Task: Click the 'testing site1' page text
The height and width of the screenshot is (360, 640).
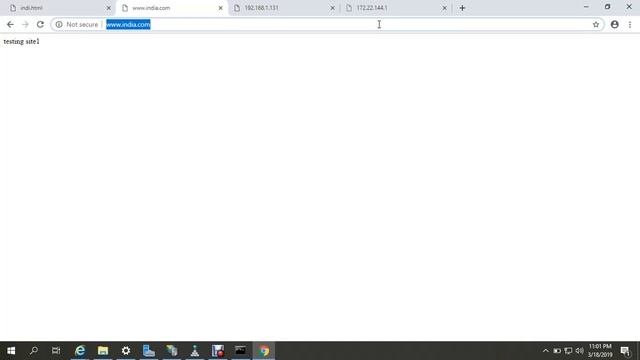Action: (21, 42)
